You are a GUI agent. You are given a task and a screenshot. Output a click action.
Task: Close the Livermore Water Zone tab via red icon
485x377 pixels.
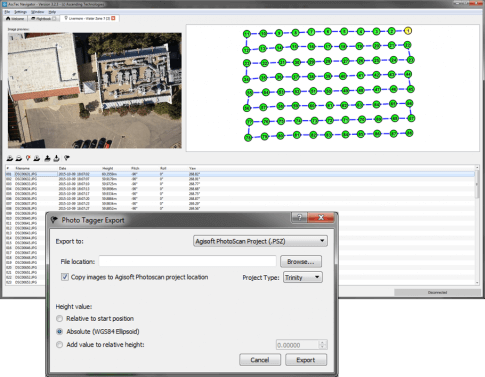tap(113, 18)
